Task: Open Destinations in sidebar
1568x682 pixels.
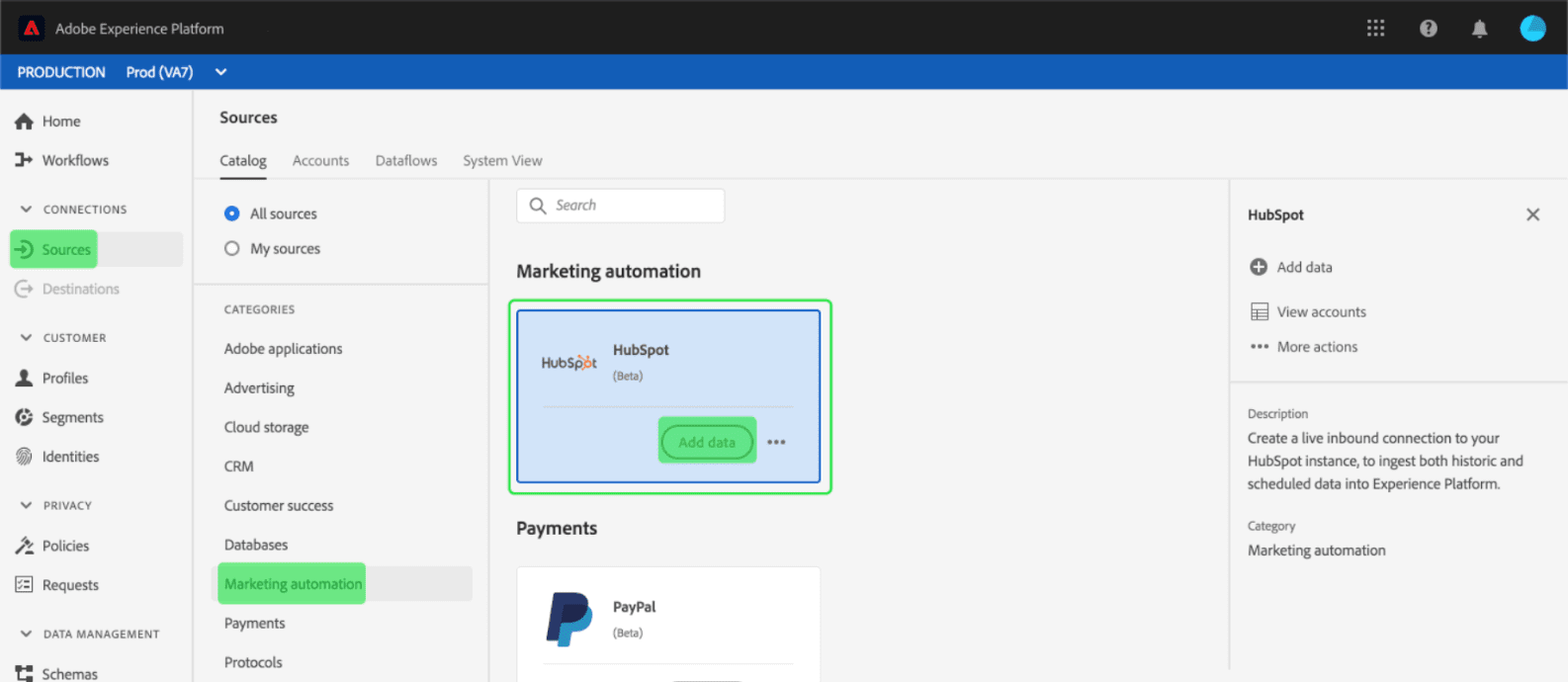Action: point(80,289)
